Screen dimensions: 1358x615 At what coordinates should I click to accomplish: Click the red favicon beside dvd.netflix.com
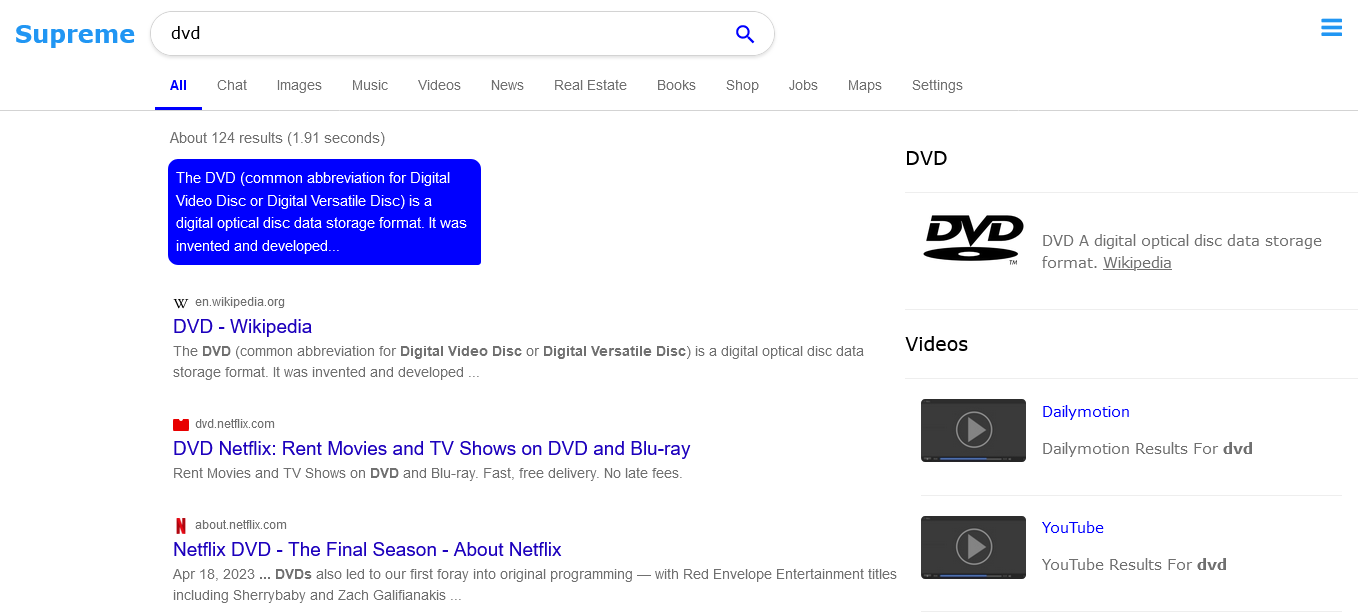pyautogui.click(x=181, y=425)
